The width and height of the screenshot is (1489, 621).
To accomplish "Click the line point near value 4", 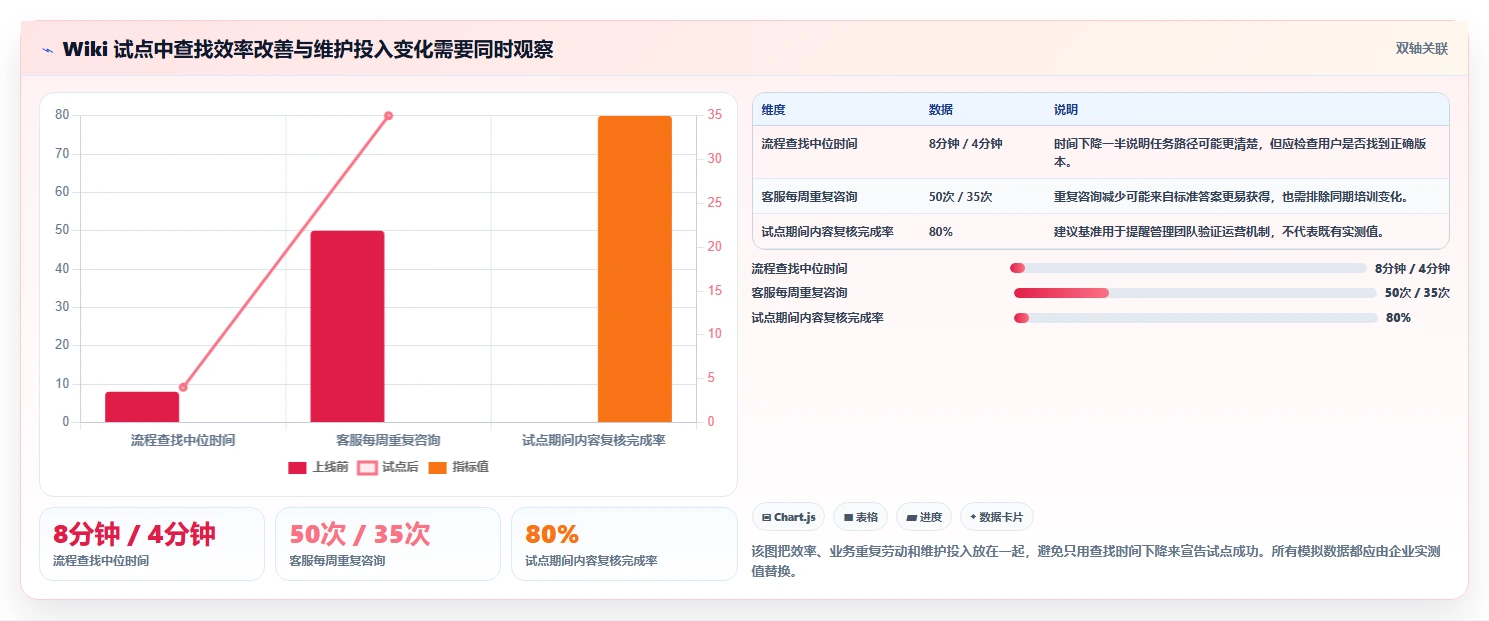I will [x=183, y=387].
